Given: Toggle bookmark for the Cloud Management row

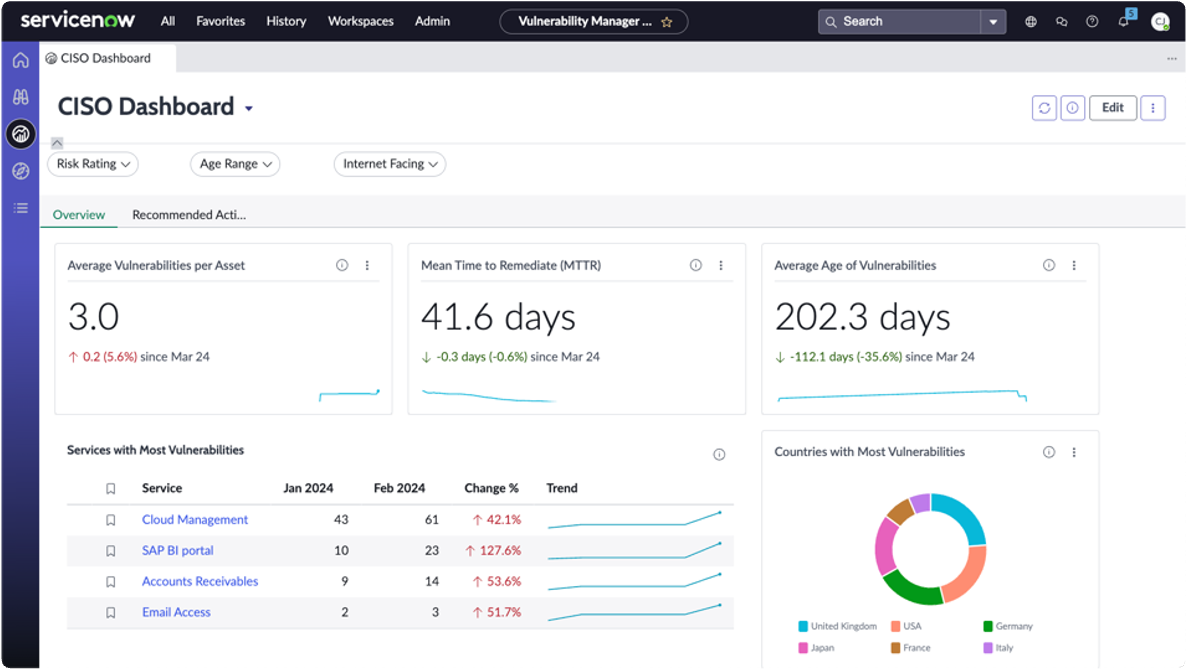Looking at the screenshot, I should pyautogui.click(x=111, y=520).
